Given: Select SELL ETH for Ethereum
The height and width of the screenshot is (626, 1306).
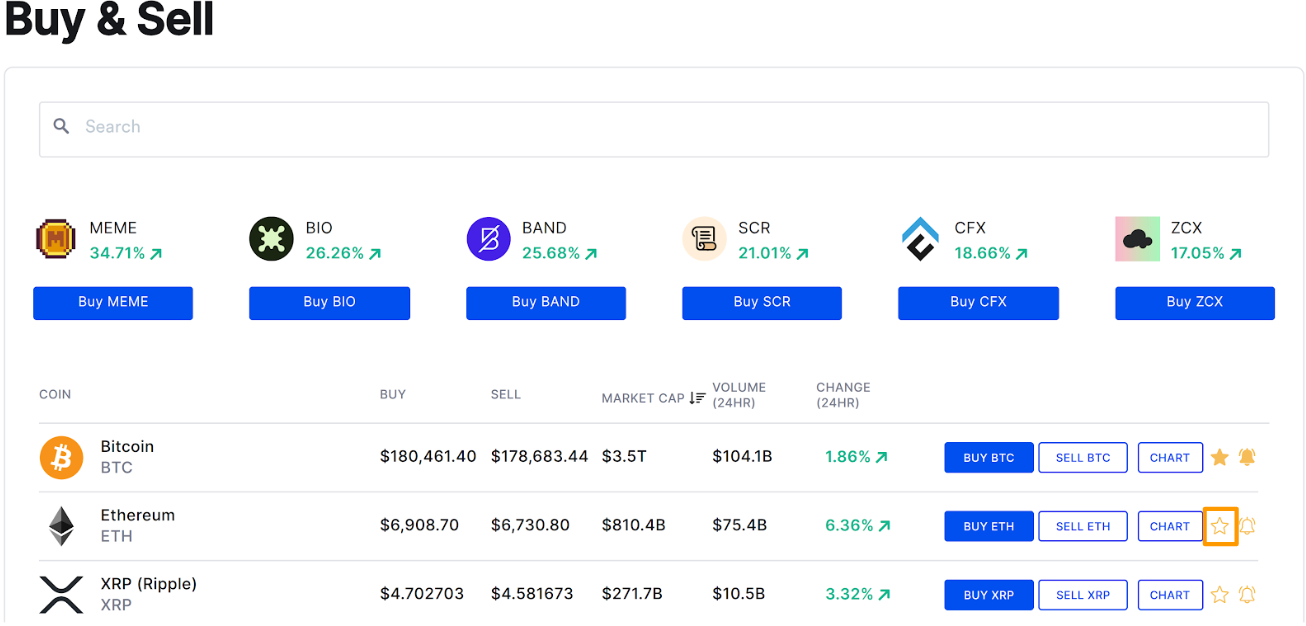Looking at the screenshot, I should [x=1082, y=525].
